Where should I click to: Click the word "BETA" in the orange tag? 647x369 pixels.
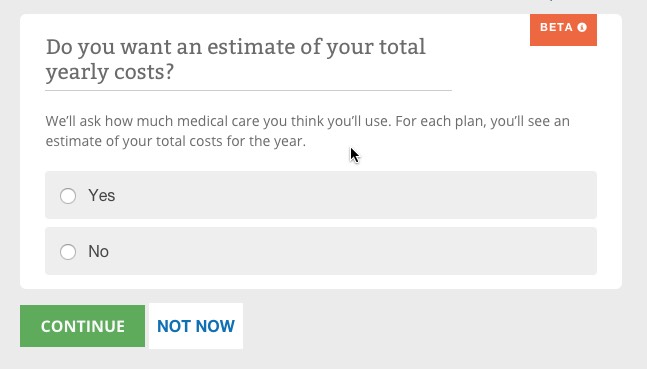(556, 27)
